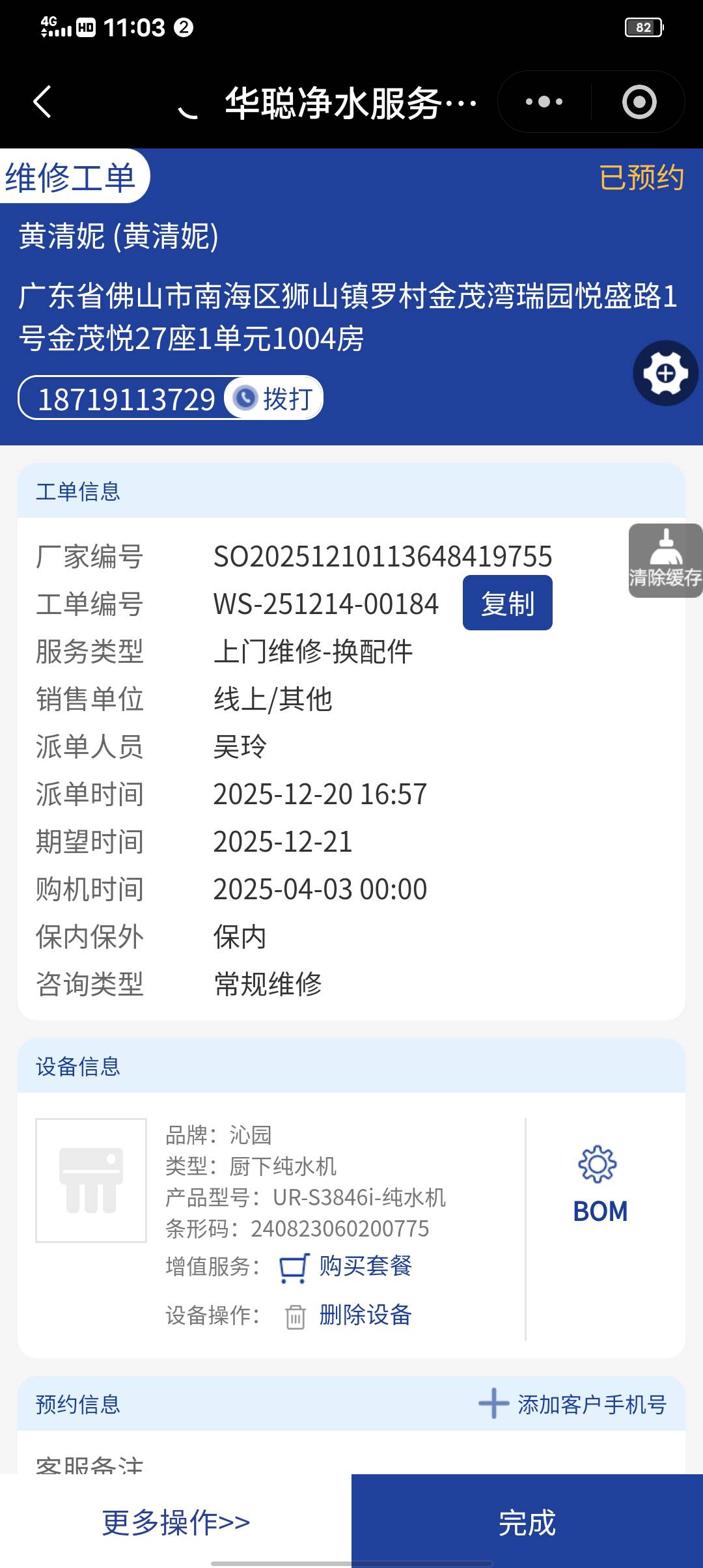This screenshot has height=1568, width=703.
Task: Tap the 已预约 status label
Action: pyautogui.click(x=641, y=178)
